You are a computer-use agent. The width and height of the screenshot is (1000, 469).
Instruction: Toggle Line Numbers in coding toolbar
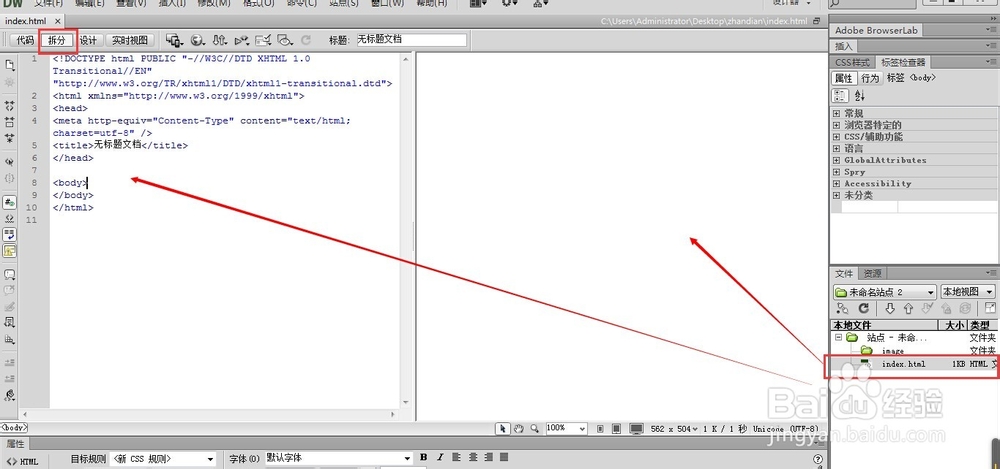coord(10,202)
